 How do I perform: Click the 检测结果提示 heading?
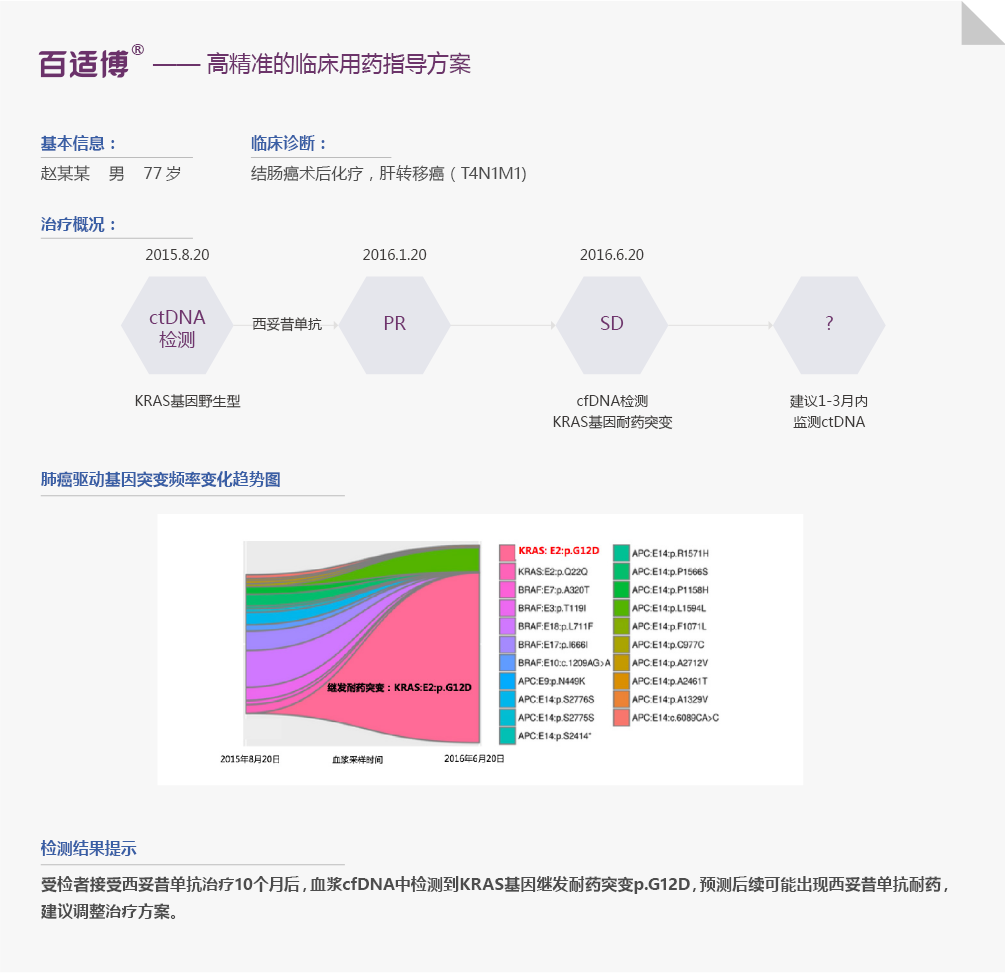point(88,849)
